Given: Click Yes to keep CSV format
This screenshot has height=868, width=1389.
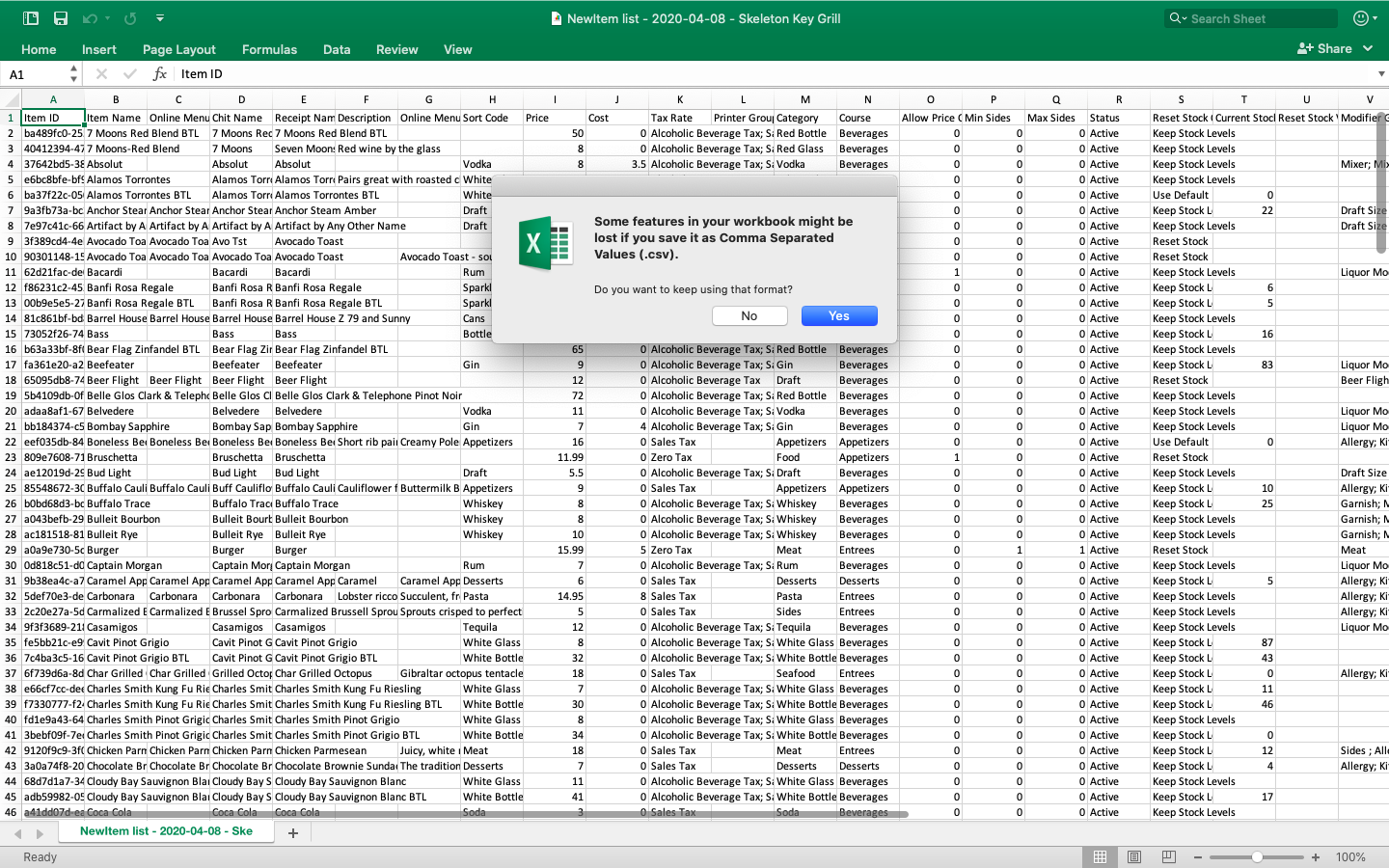Looking at the screenshot, I should [x=839, y=315].
